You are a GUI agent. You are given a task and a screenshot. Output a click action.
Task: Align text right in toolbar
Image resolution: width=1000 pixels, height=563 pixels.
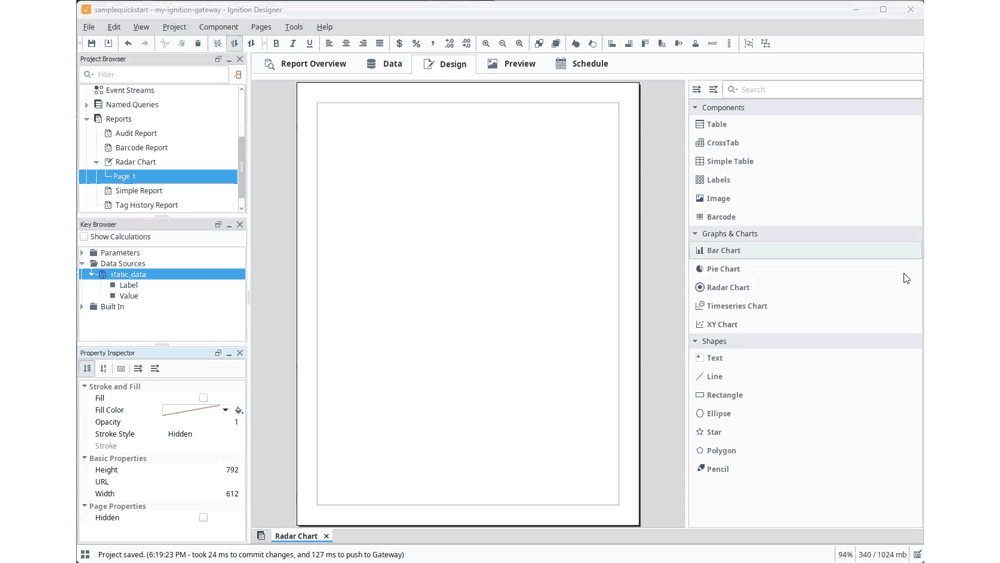pos(363,43)
